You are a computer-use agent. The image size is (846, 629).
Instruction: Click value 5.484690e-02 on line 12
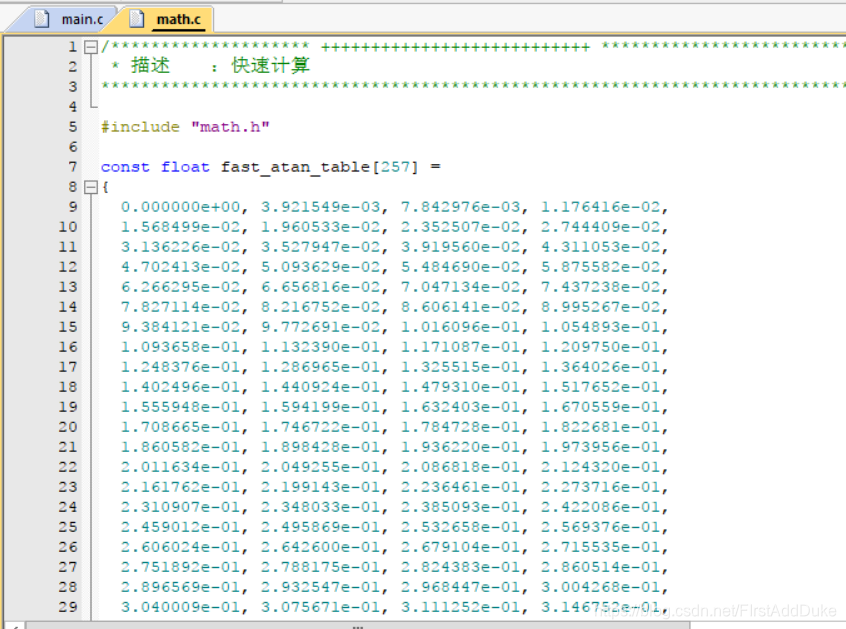461,267
